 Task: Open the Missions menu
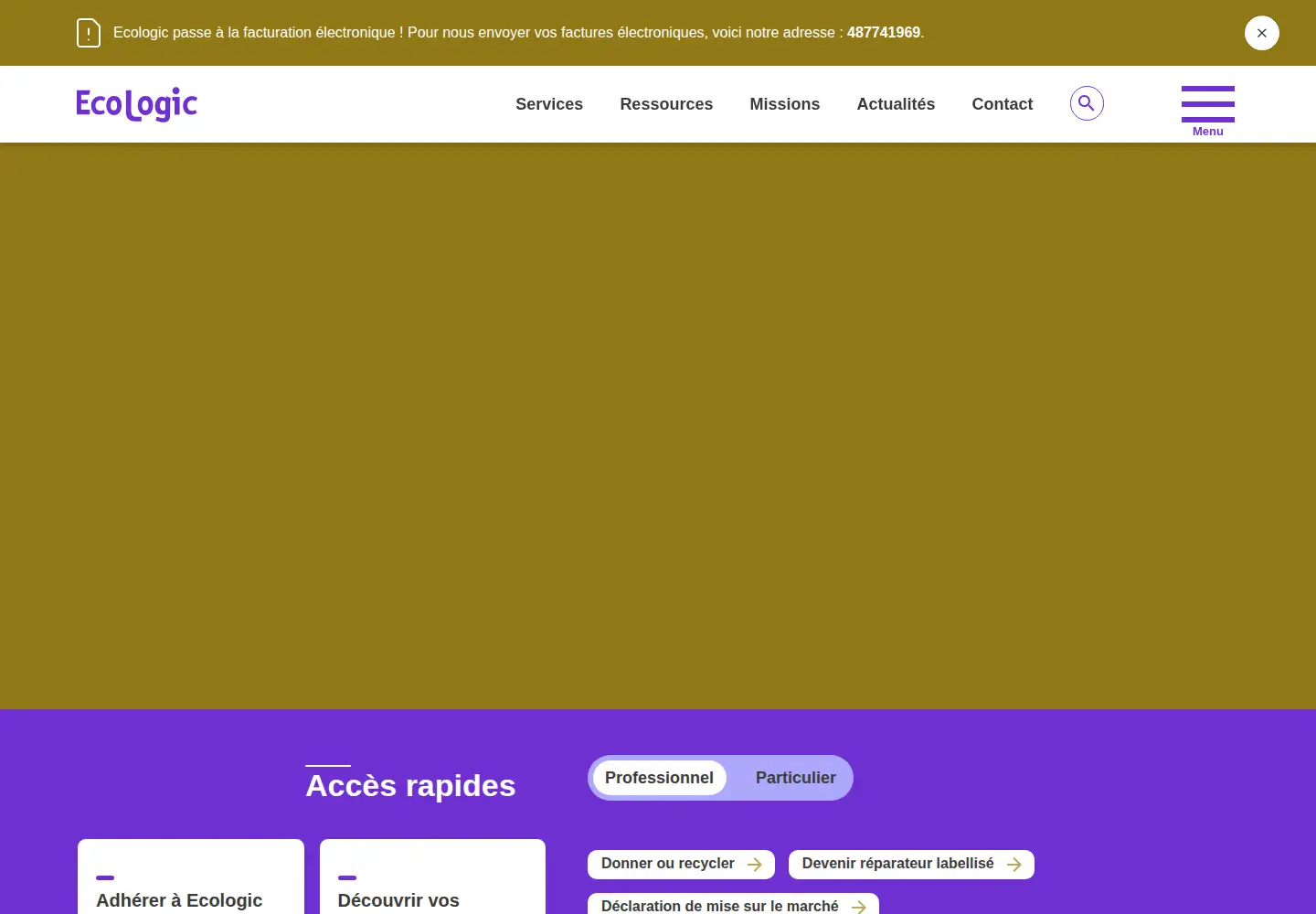point(785,104)
